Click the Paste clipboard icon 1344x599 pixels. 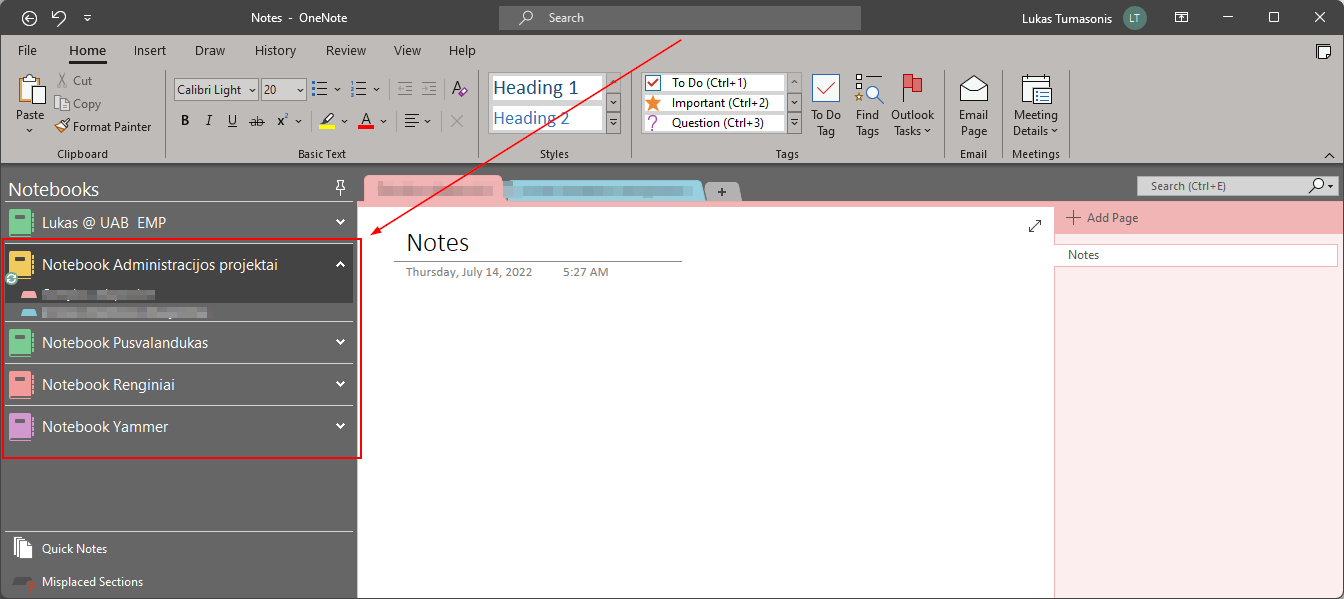tap(31, 91)
